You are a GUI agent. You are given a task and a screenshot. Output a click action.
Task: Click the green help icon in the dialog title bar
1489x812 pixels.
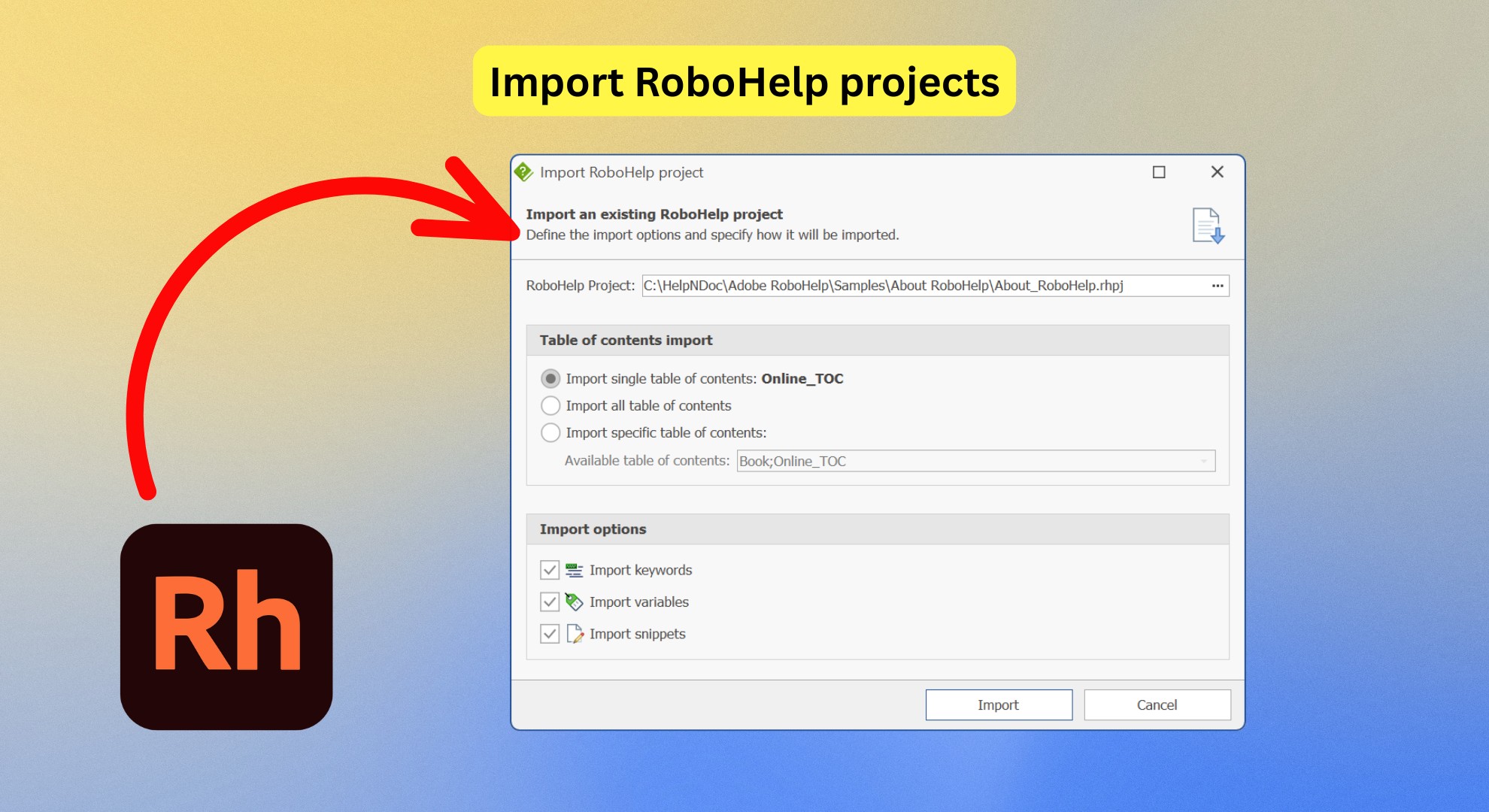[x=525, y=172]
